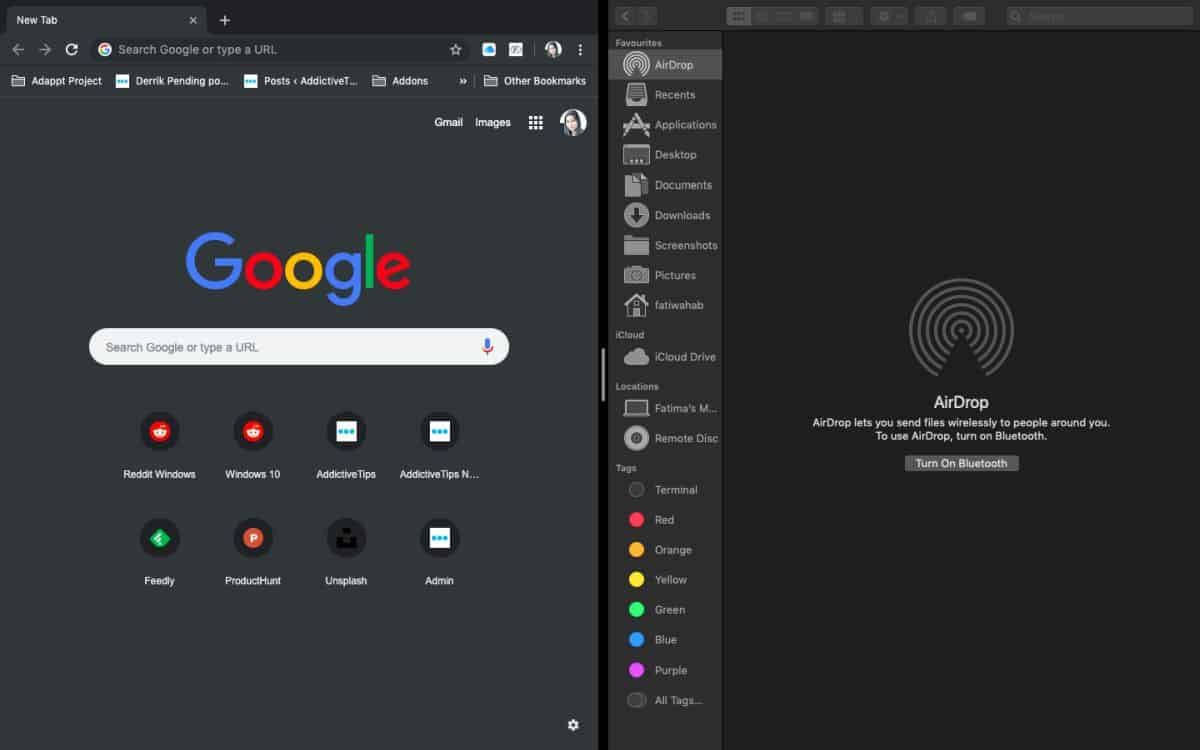
Task: Click Finder edit tags toolbar button
Action: coord(969,15)
